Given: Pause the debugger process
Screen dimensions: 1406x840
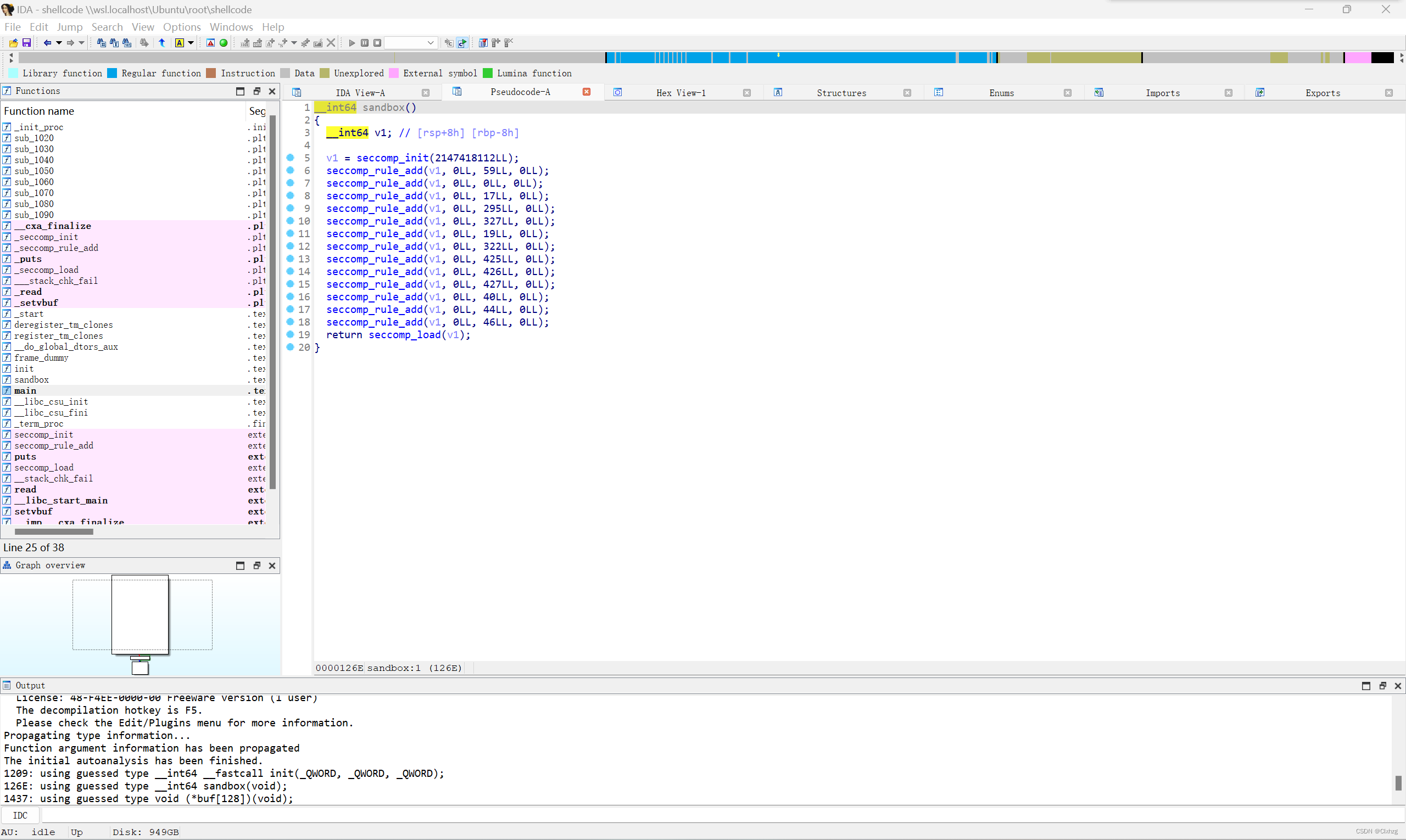Looking at the screenshot, I should tap(365, 43).
